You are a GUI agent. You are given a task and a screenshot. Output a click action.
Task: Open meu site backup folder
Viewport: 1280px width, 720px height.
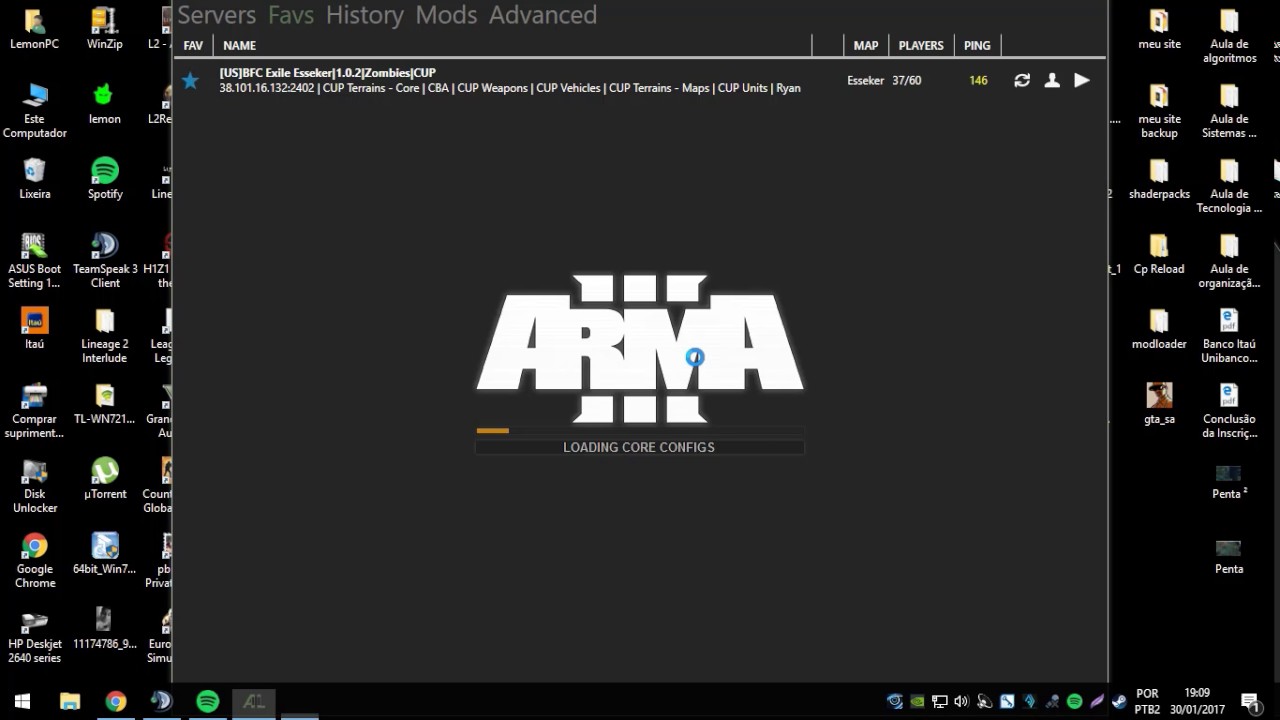[1159, 111]
